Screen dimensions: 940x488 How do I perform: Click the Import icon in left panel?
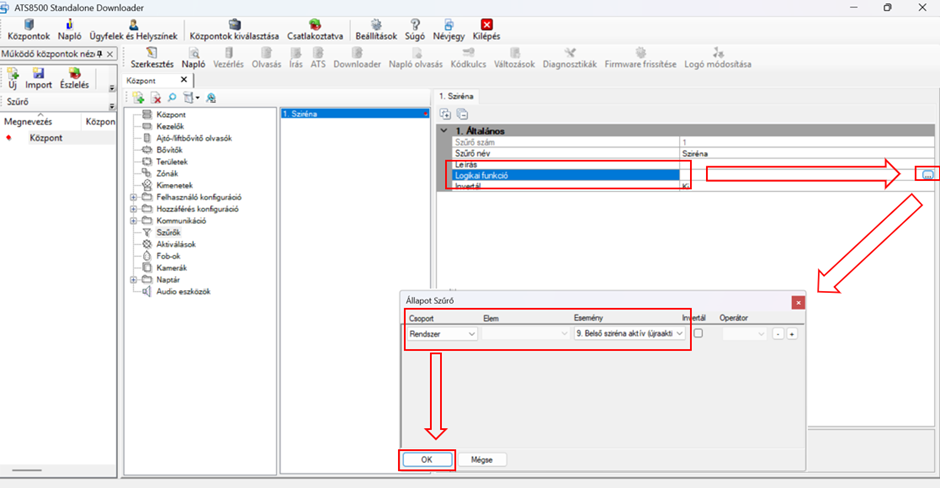(x=39, y=73)
